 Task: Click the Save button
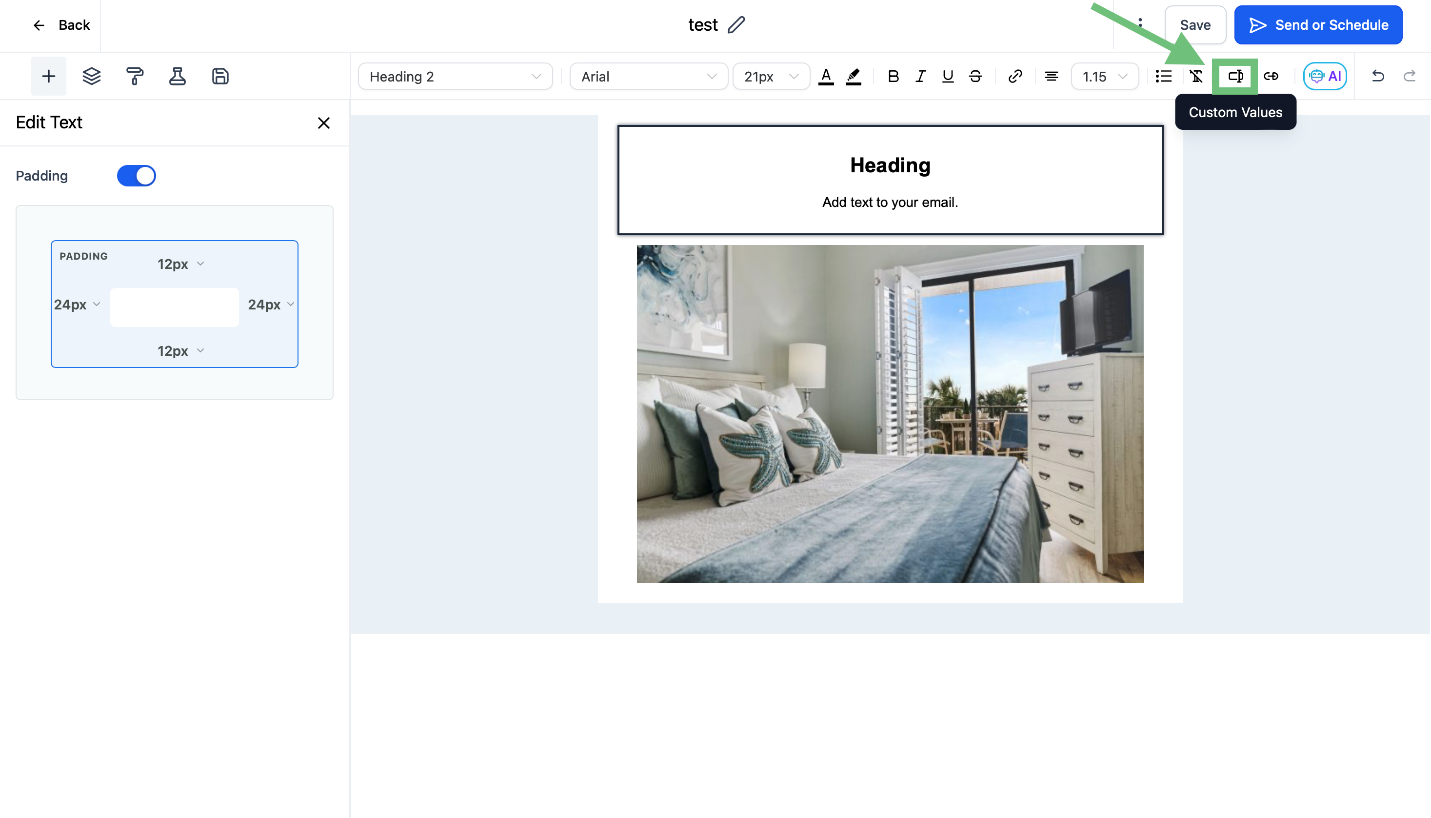[1195, 25]
